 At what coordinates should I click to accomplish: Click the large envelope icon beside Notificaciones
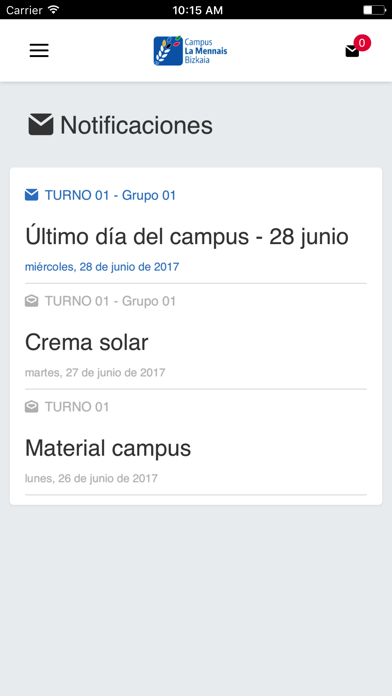pos(41,125)
